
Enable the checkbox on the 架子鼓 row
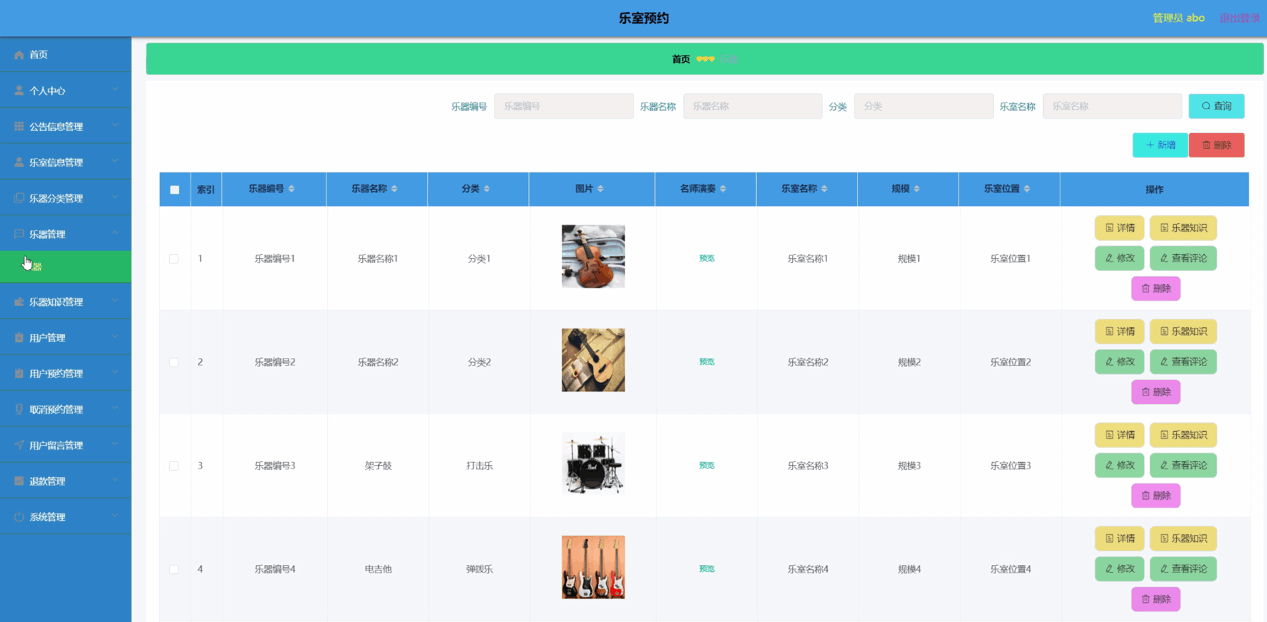point(174,465)
